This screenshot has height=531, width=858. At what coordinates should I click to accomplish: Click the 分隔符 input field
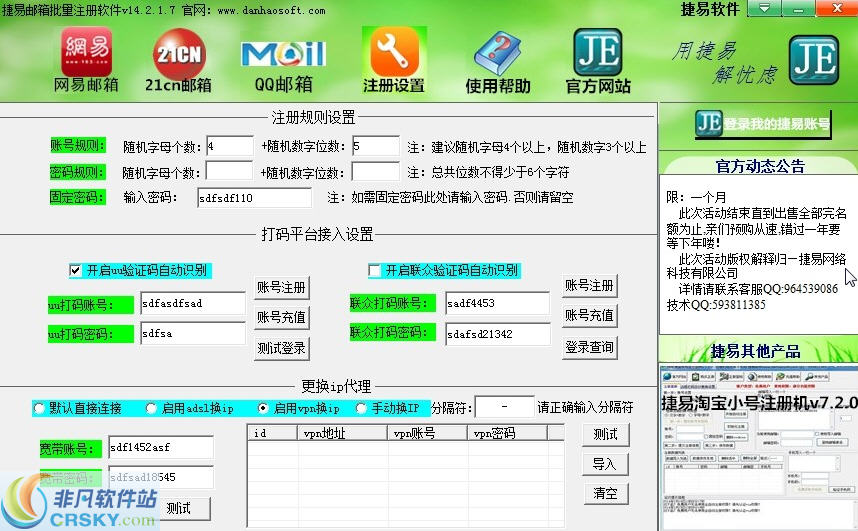click(x=504, y=407)
